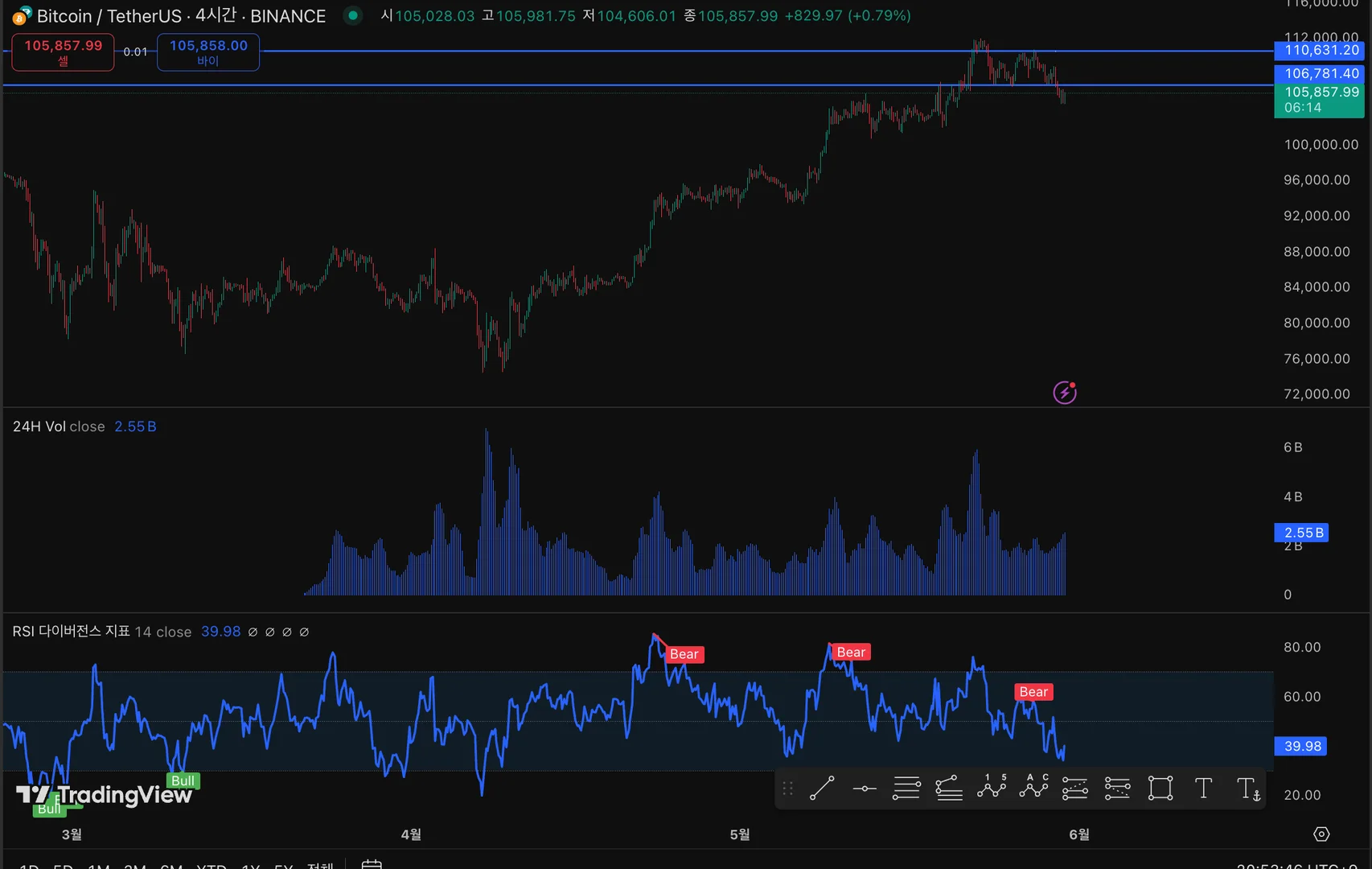Image resolution: width=1372 pixels, height=869 pixels.
Task: Click the 110,631.20 horizontal line price label
Action: [x=1320, y=50]
